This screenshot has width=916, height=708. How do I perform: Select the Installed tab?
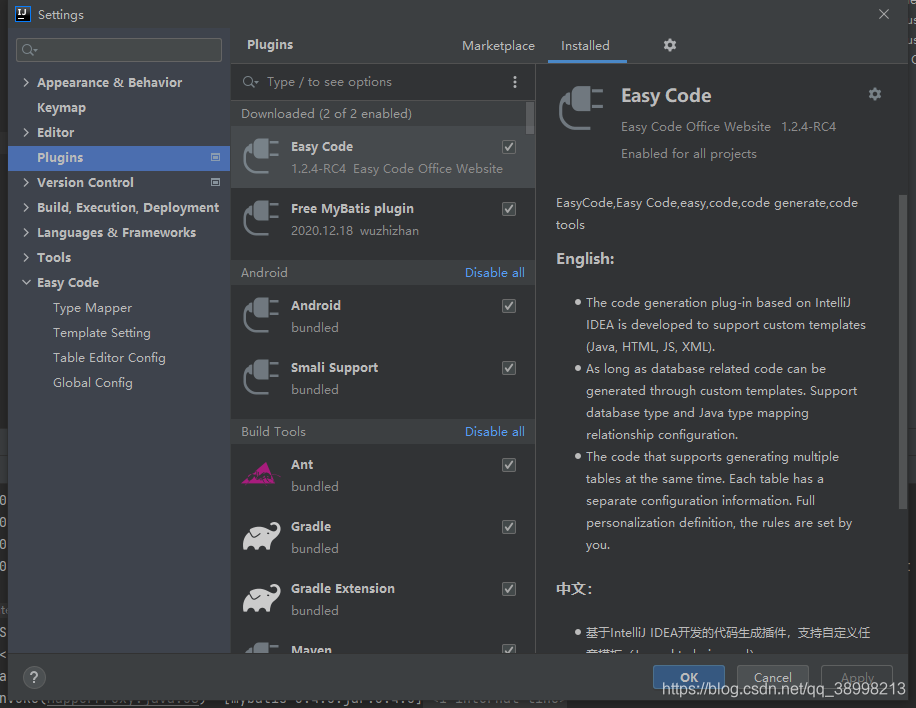585,46
